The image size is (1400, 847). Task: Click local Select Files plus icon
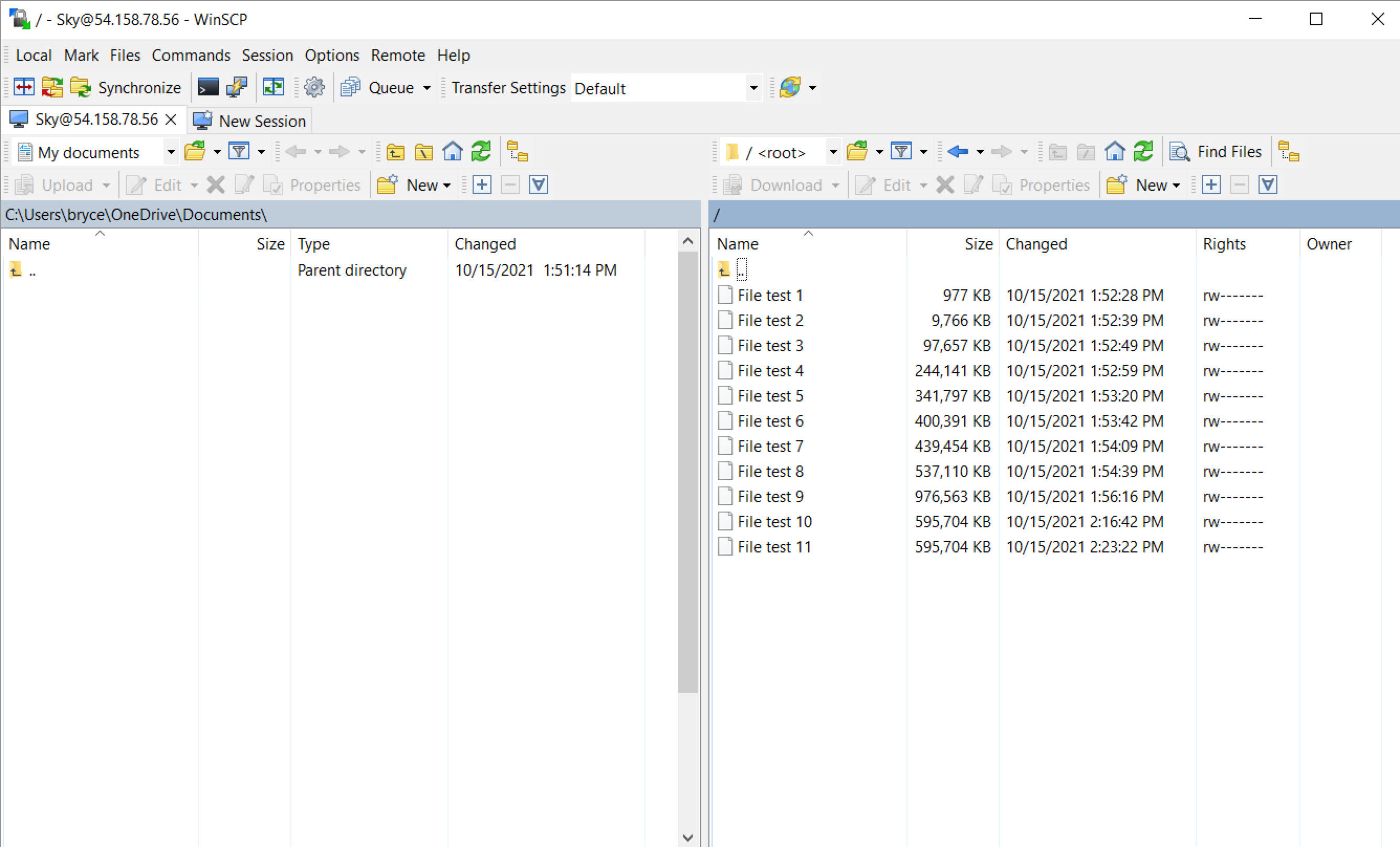click(482, 184)
